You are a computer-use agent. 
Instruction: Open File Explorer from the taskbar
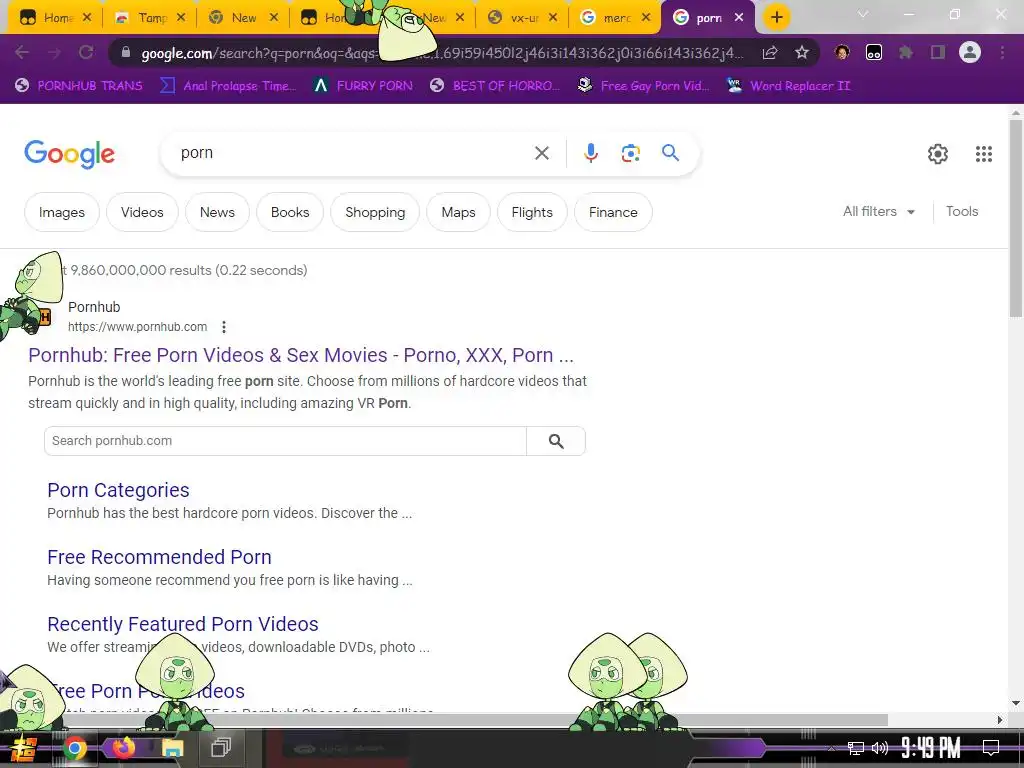coord(172,748)
